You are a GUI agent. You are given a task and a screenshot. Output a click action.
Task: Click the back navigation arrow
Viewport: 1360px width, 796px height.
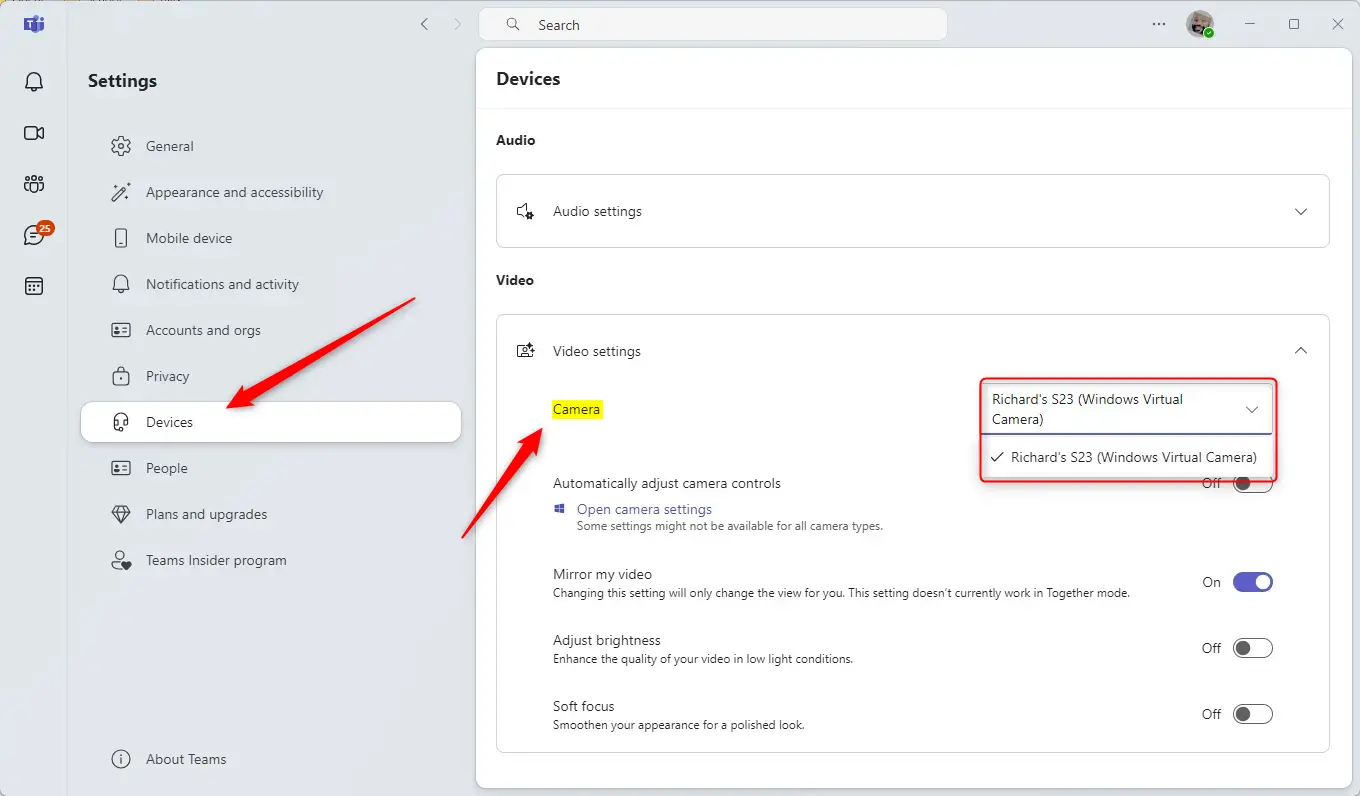click(x=425, y=25)
